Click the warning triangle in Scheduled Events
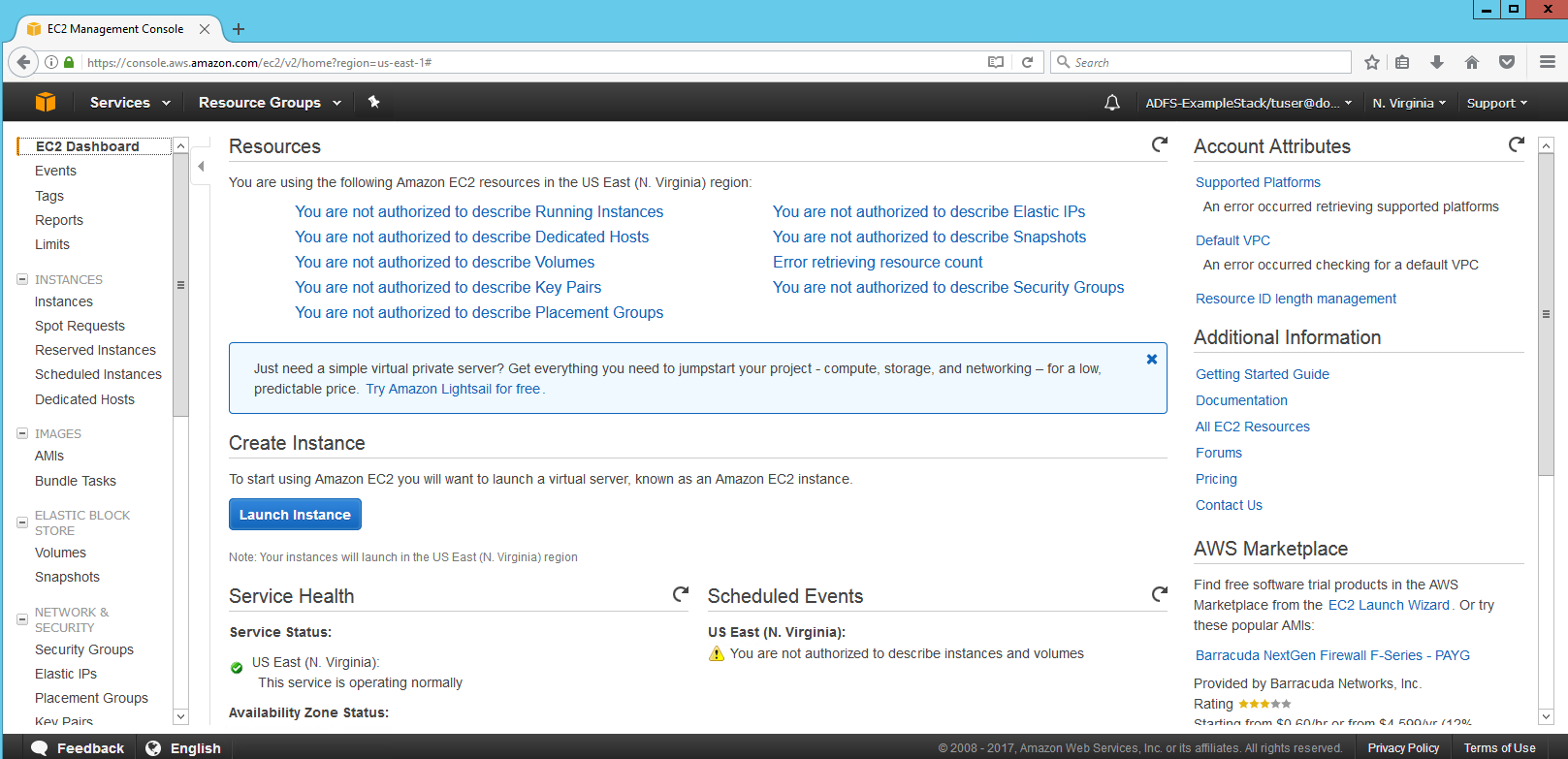Screen dimensions: 1568x759 (x=717, y=654)
